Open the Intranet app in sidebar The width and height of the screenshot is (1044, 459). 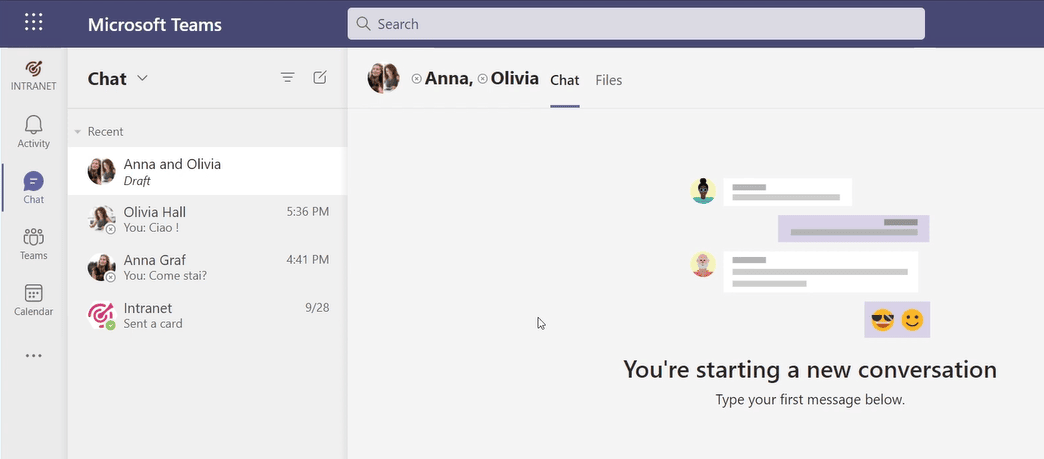coord(33,74)
